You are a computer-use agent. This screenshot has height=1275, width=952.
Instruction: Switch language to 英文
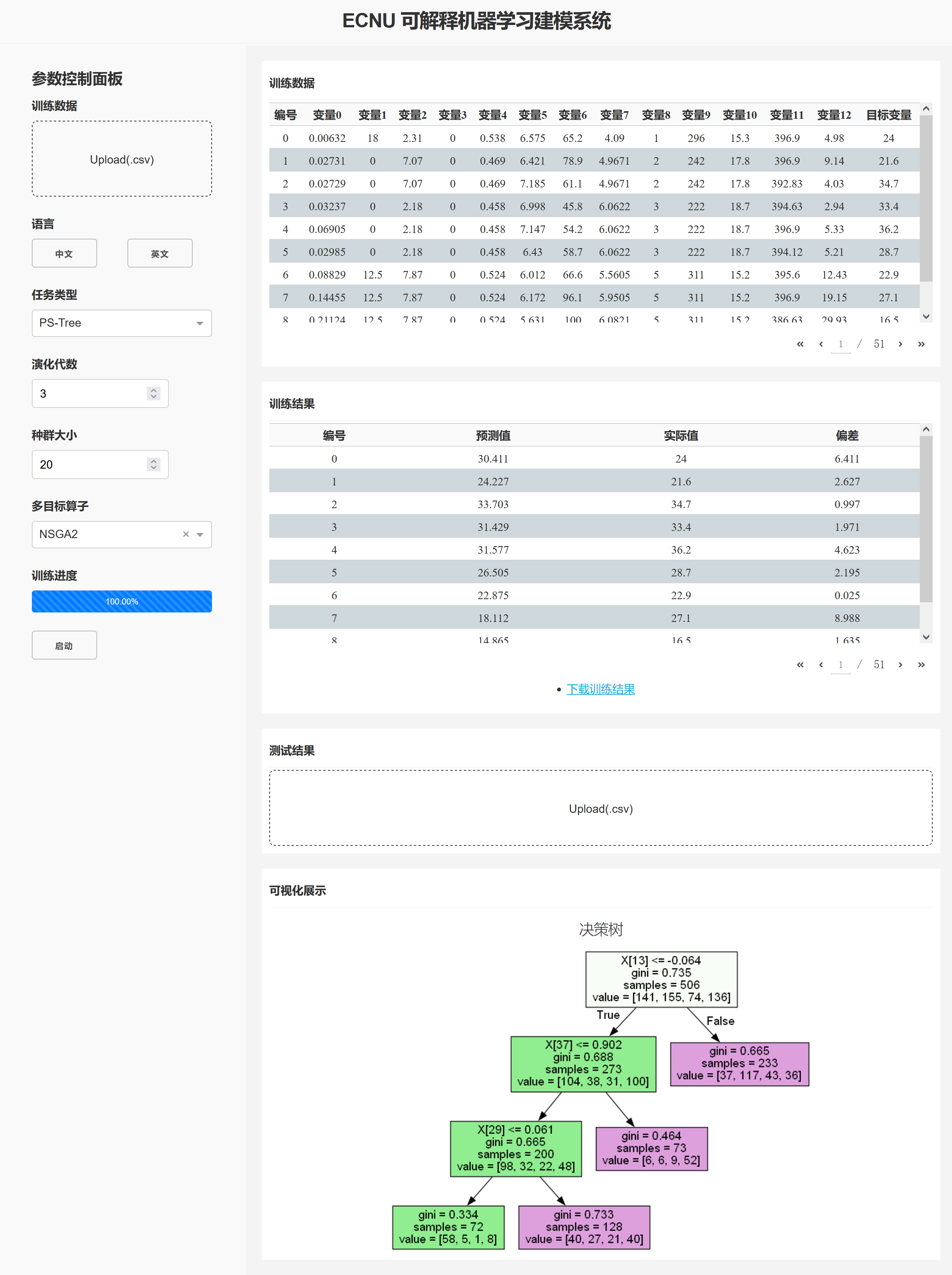pyautogui.click(x=160, y=253)
